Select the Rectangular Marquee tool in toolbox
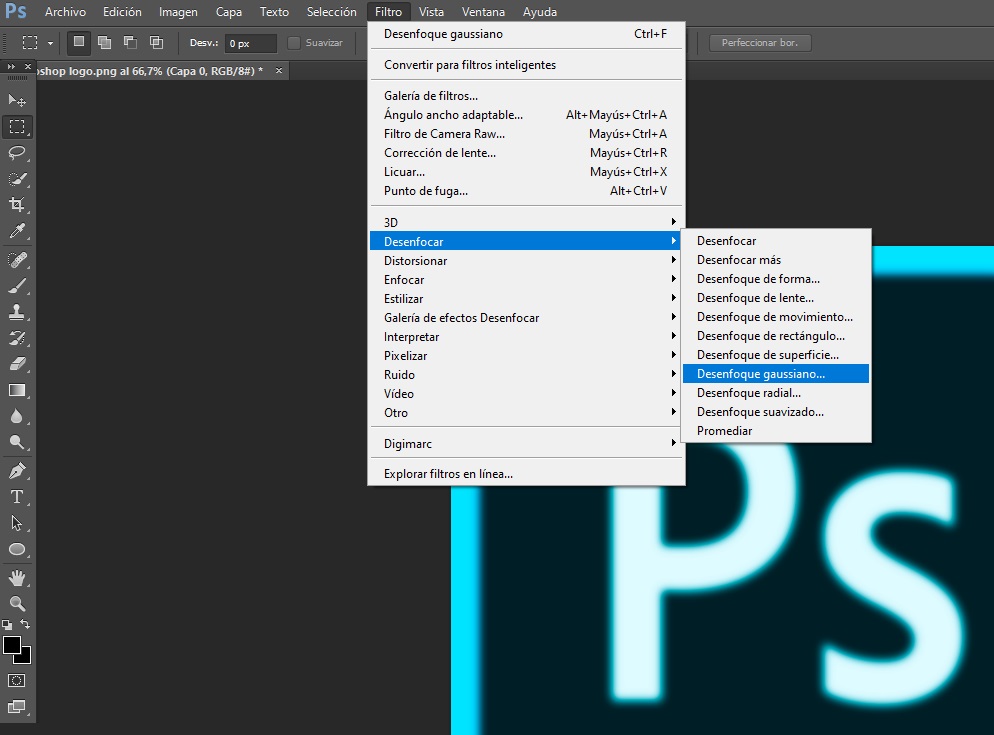The width and height of the screenshot is (994, 735). (17, 127)
